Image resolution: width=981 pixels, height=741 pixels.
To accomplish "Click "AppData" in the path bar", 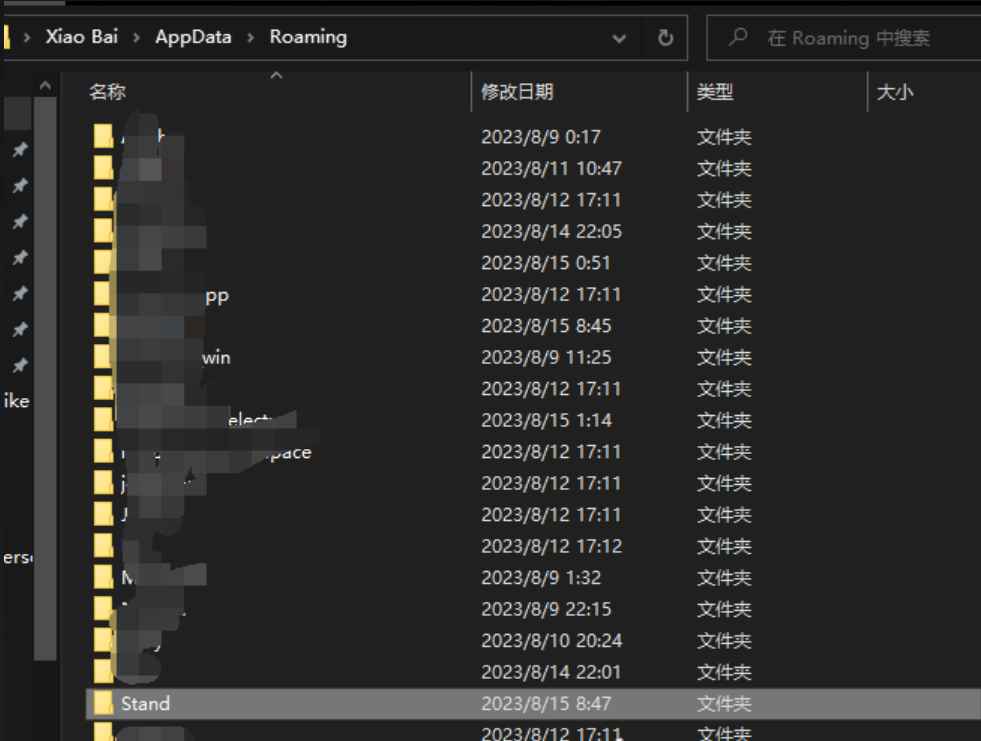I will [193, 37].
